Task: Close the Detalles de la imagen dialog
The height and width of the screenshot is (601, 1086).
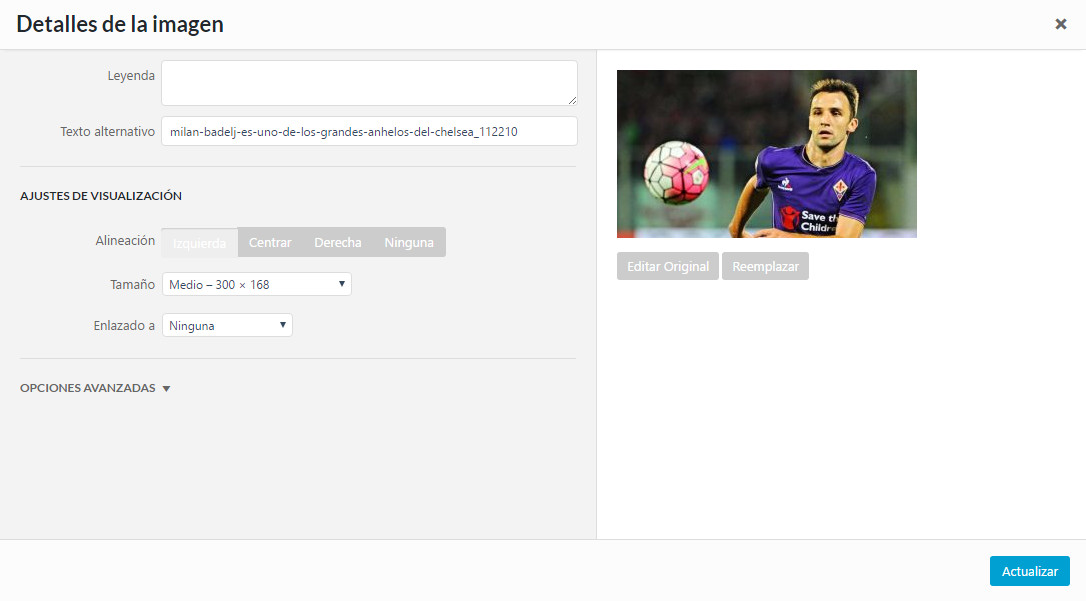Action: point(1061,23)
